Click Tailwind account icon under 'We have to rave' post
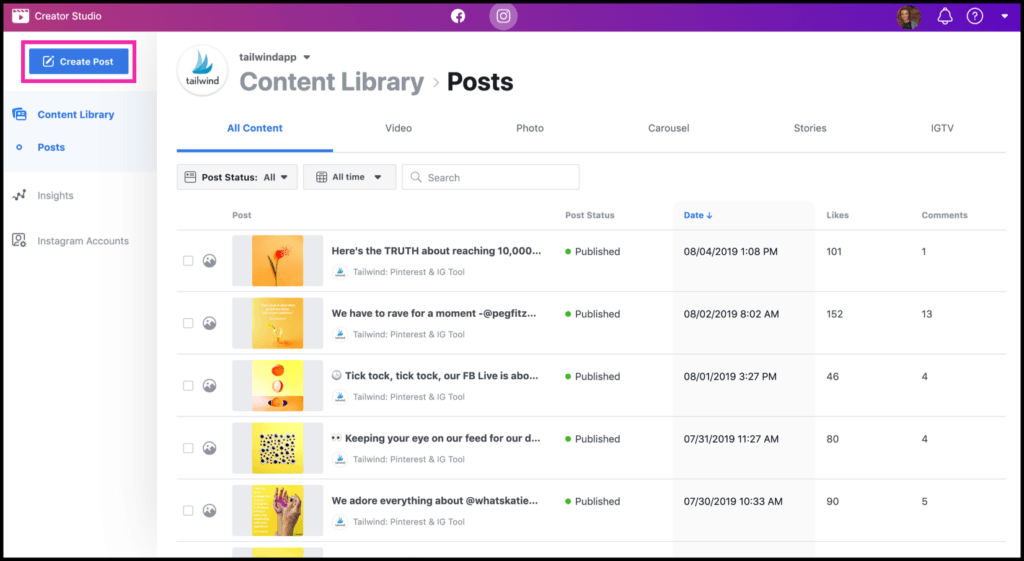The width and height of the screenshot is (1024, 561). [340, 334]
